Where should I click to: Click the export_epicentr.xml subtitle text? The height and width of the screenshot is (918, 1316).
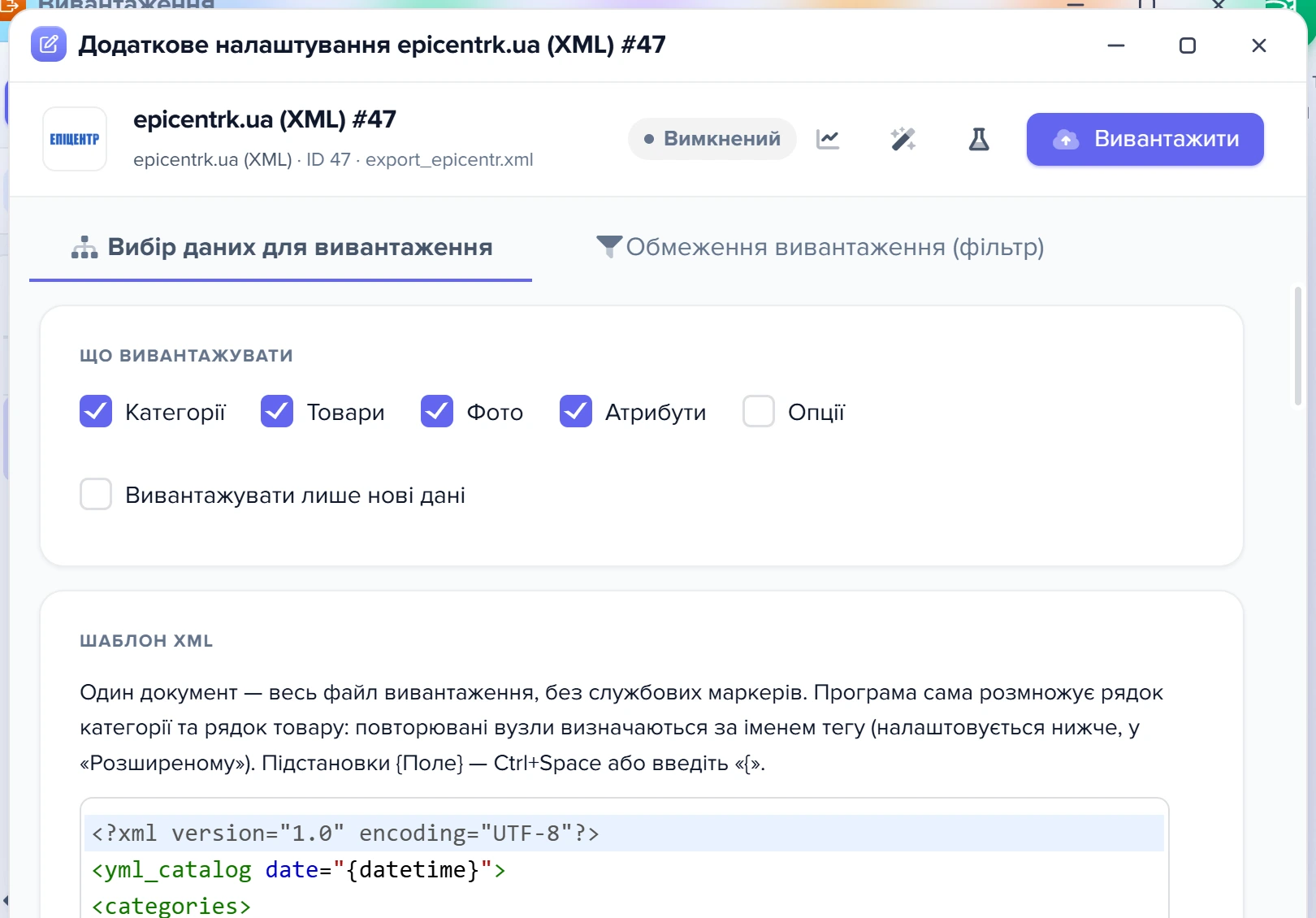449,159
